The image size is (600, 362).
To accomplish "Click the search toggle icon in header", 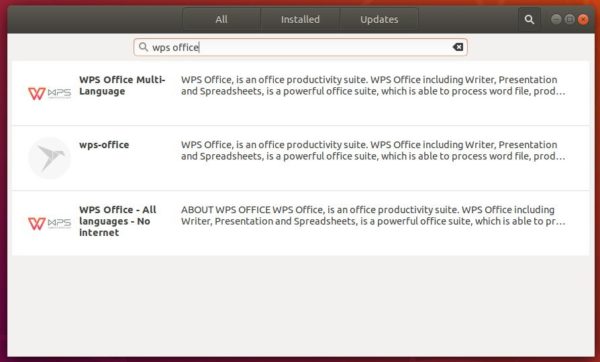I will pyautogui.click(x=529, y=20).
